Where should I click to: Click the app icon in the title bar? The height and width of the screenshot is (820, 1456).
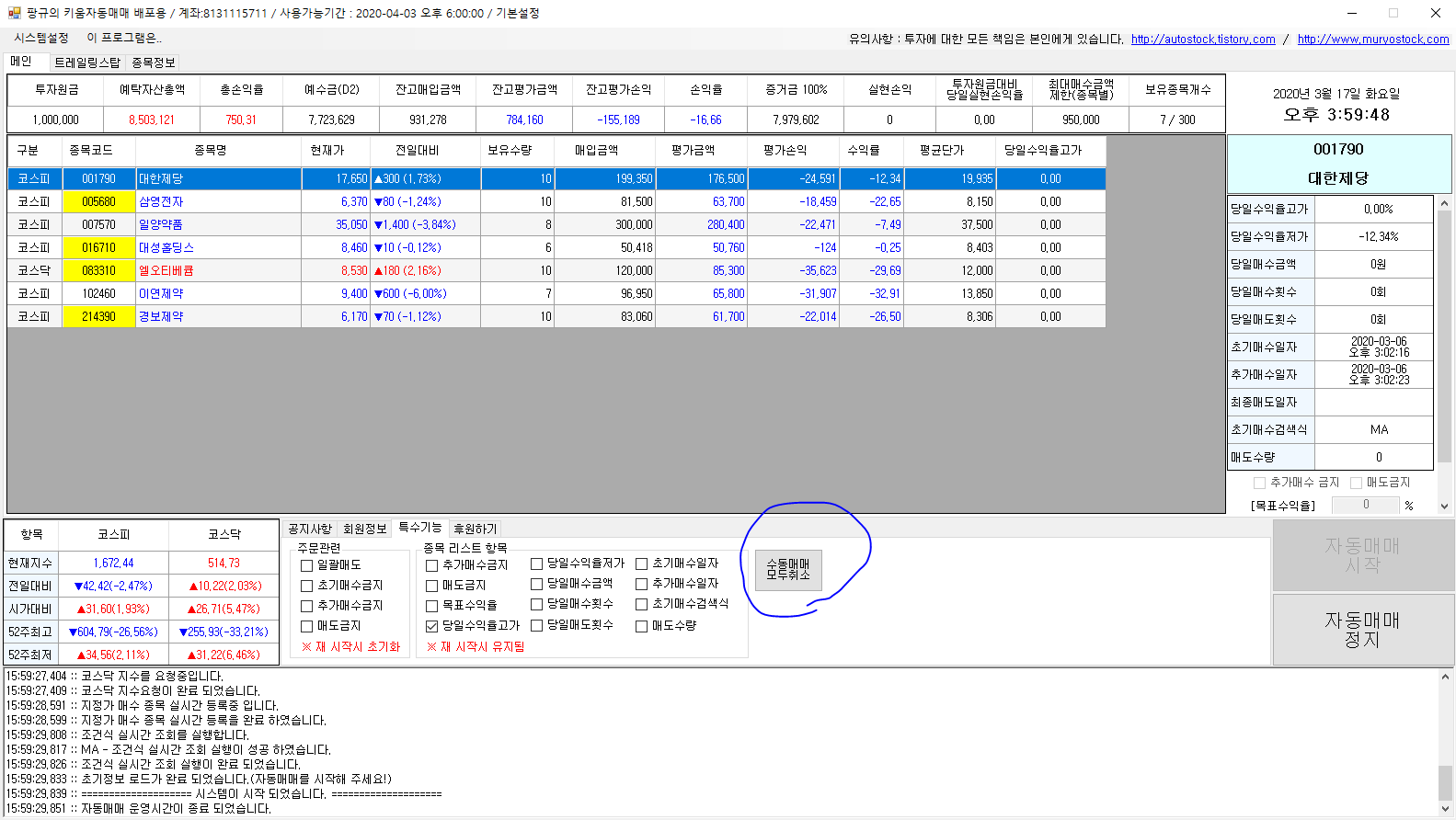14,13
